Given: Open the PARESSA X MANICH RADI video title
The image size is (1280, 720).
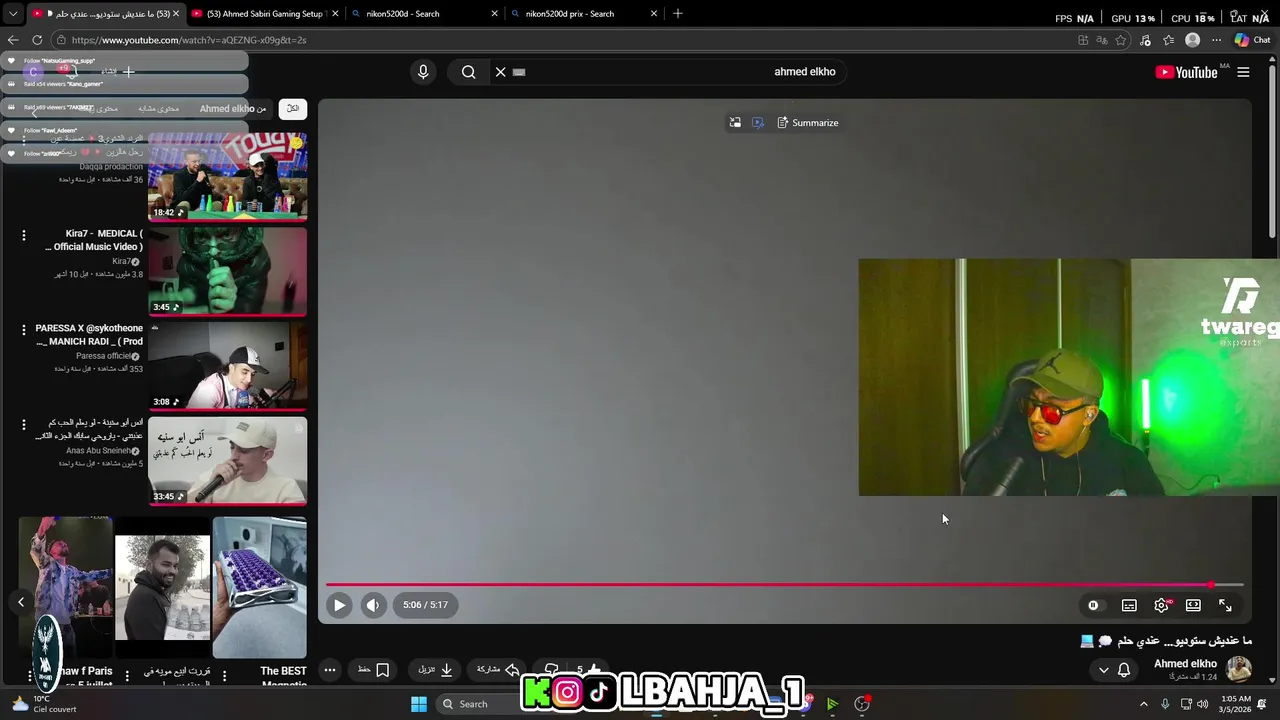Looking at the screenshot, I should [90, 335].
